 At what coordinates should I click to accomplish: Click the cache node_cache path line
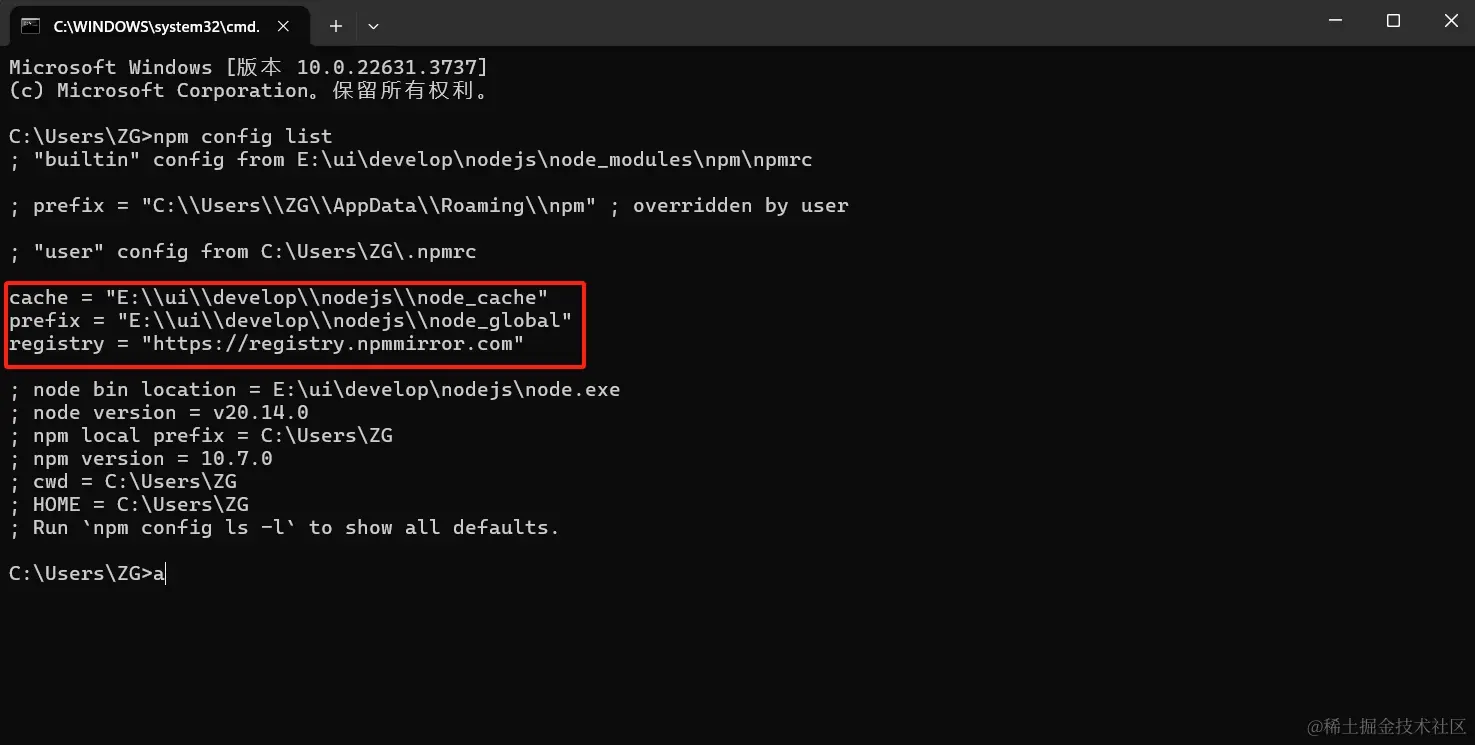pyautogui.click(x=278, y=298)
